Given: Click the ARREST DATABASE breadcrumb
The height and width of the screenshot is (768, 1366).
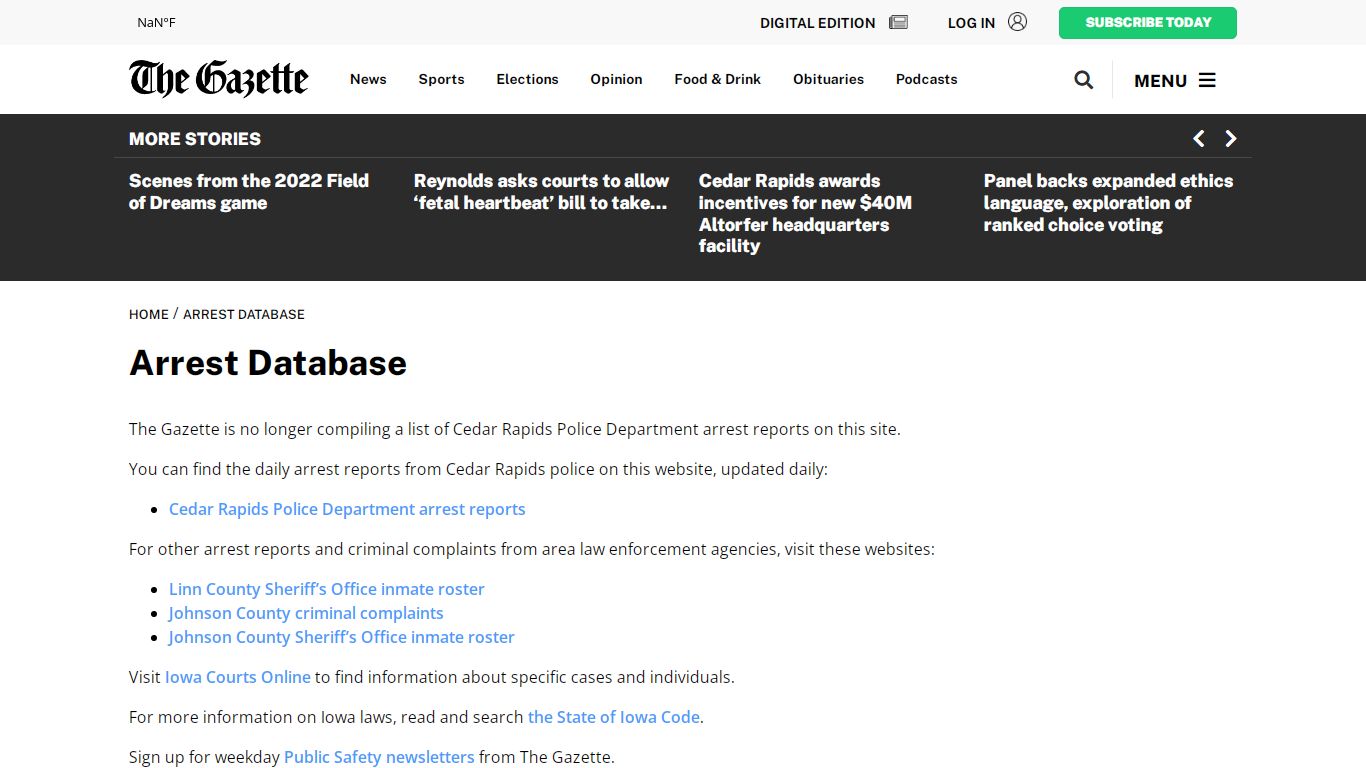Looking at the screenshot, I should (244, 314).
